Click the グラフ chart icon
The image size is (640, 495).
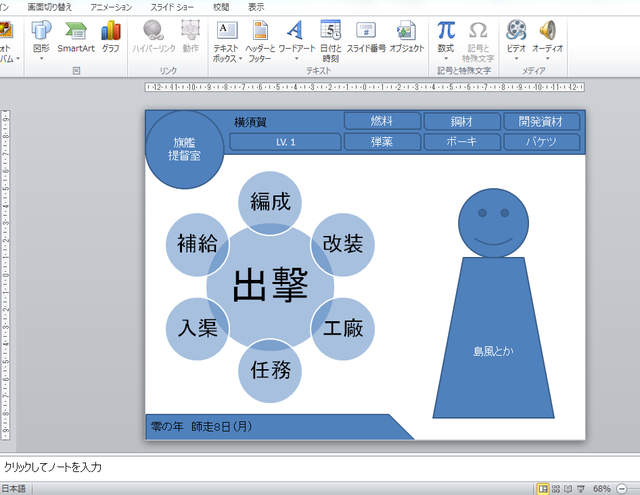pyautogui.click(x=110, y=36)
